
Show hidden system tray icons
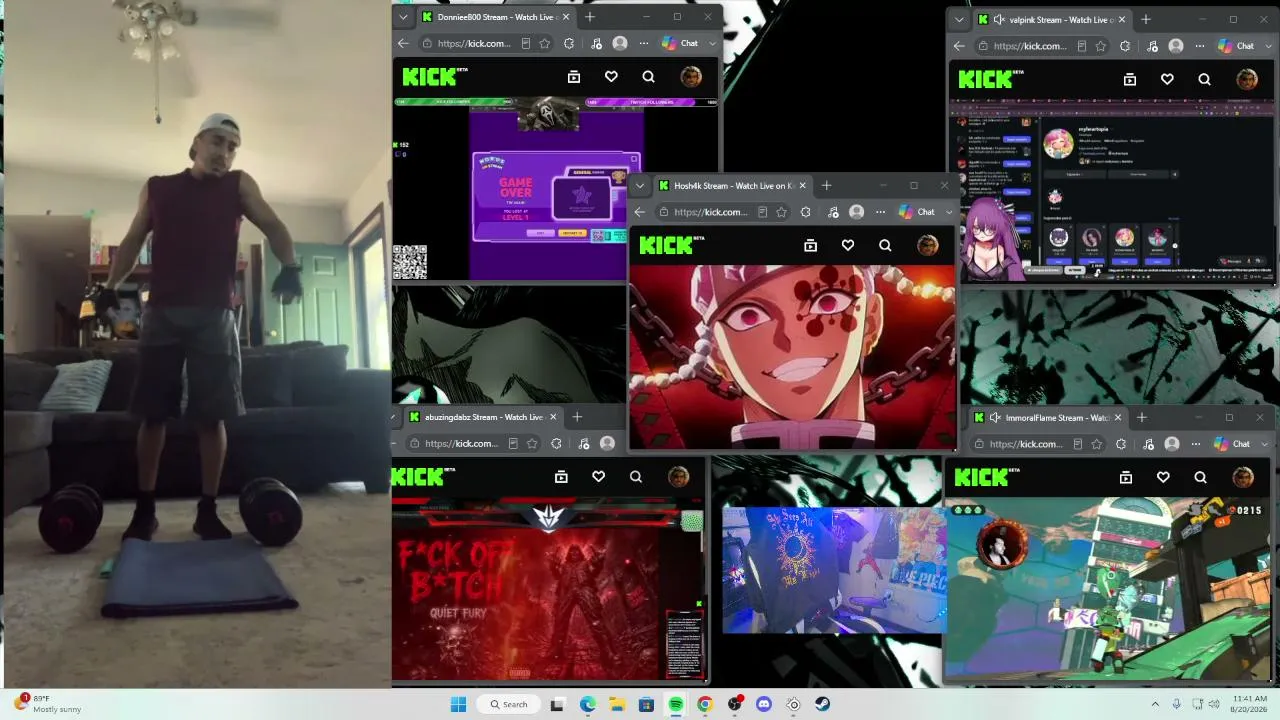tap(1155, 704)
